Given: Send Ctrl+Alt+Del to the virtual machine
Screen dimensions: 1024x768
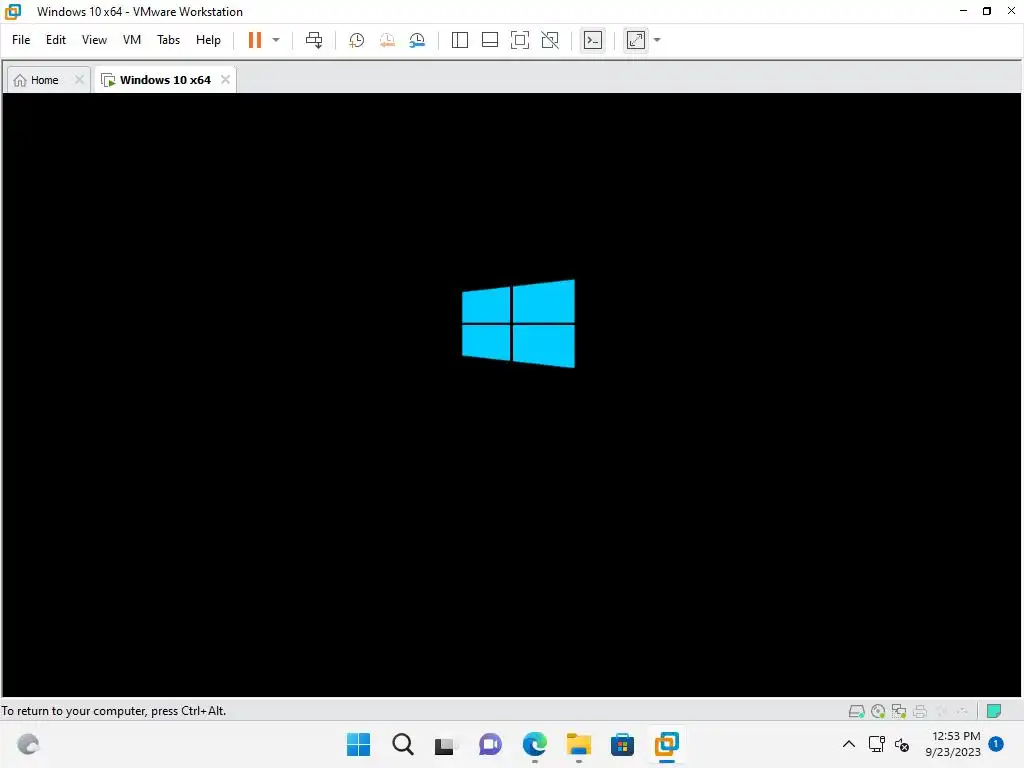Looking at the screenshot, I should click(314, 40).
